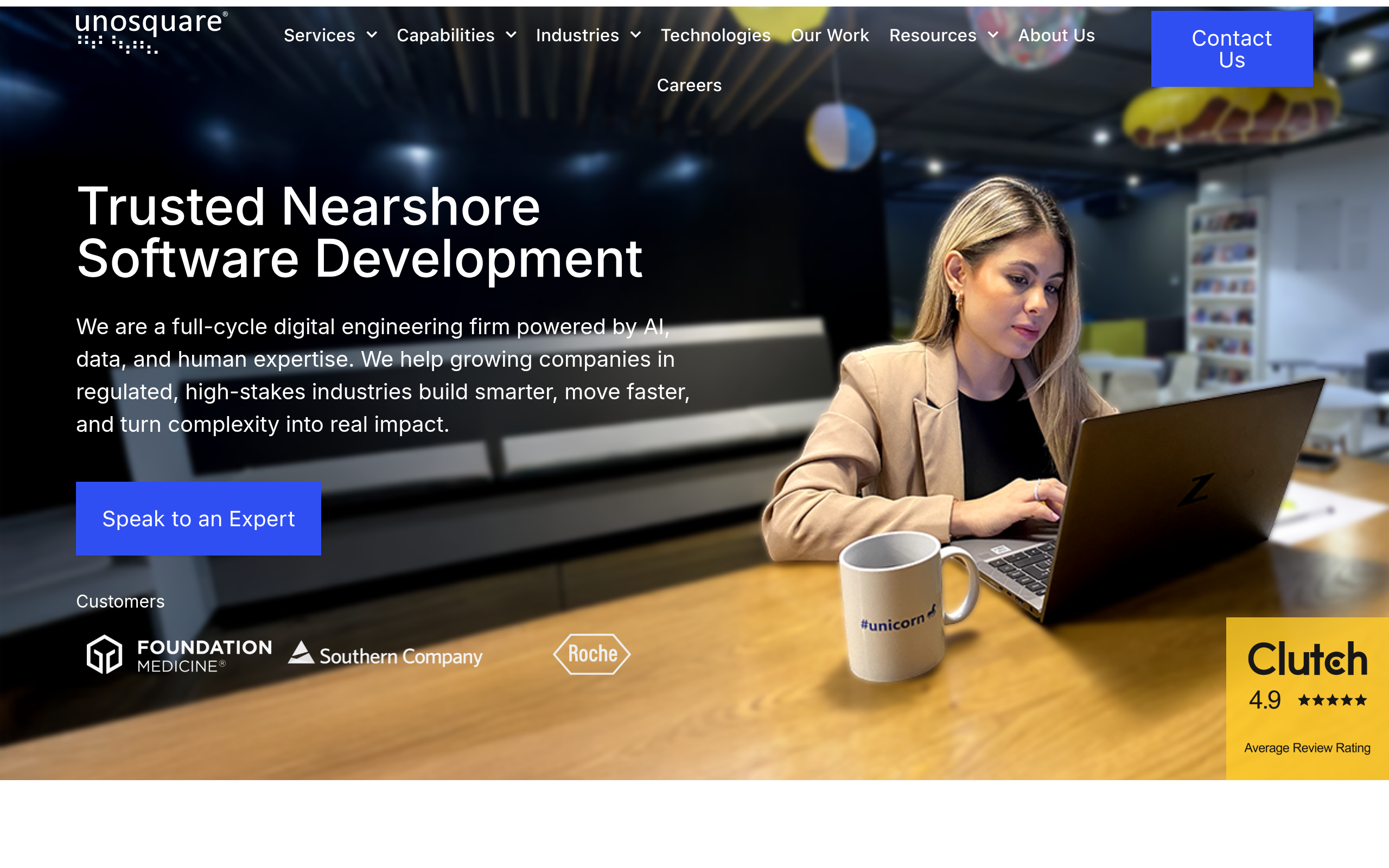Expand the Resources dropdown chevron
This screenshot has width=1389, height=868.
[993, 35]
